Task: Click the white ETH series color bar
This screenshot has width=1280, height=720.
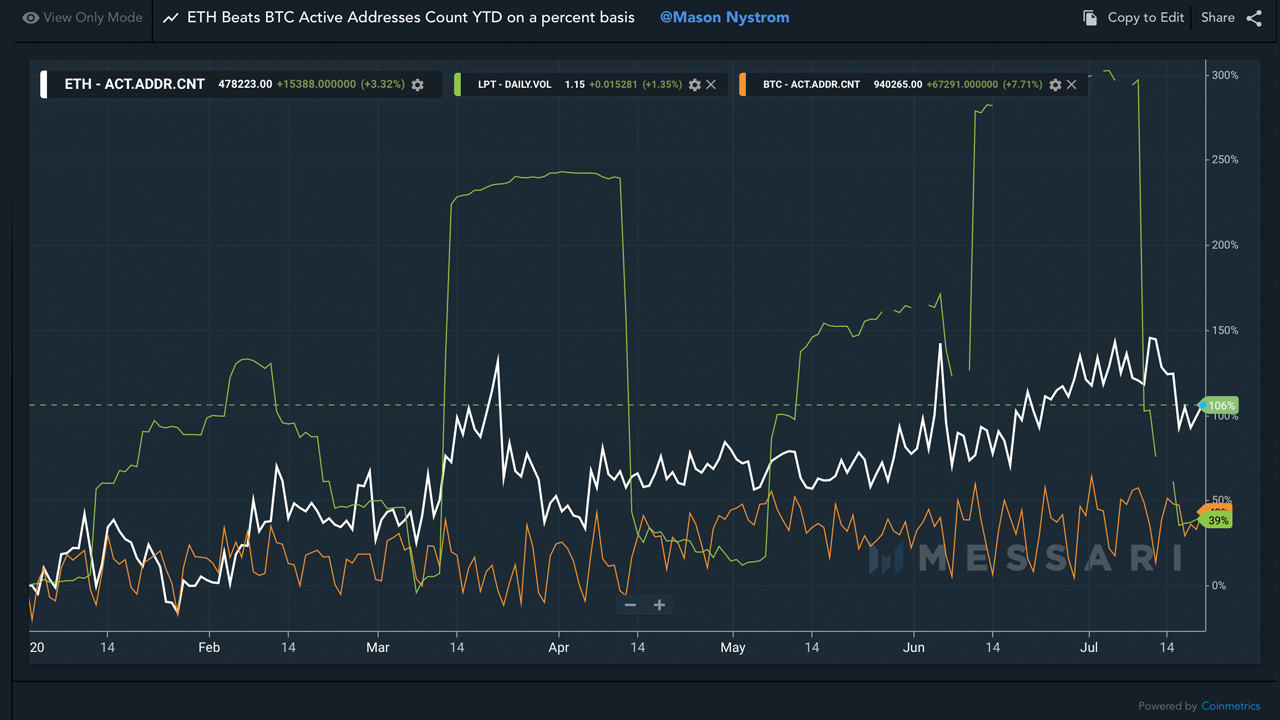Action: pyautogui.click(x=43, y=85)
